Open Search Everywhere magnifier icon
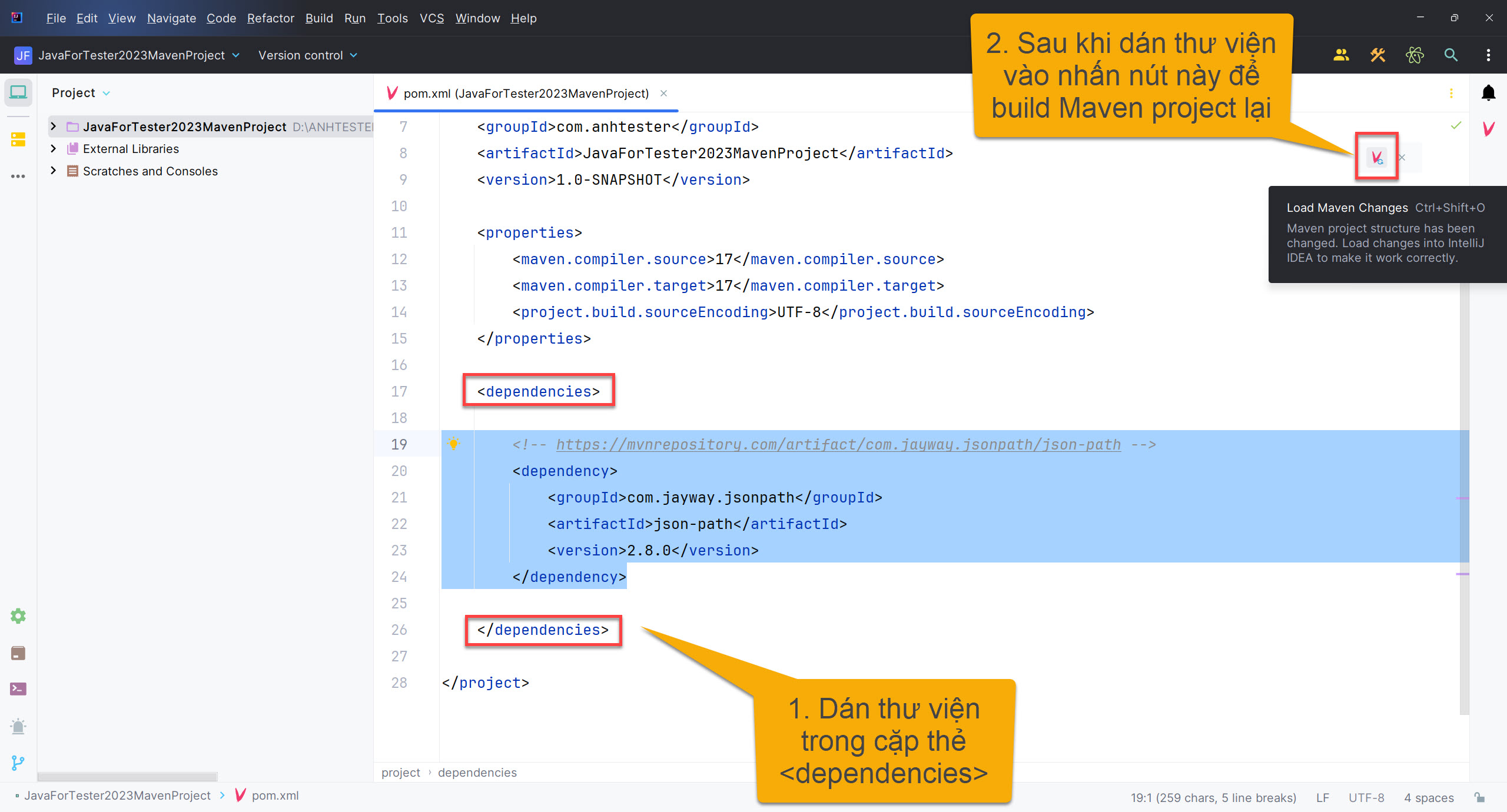 coord(1452,55)
